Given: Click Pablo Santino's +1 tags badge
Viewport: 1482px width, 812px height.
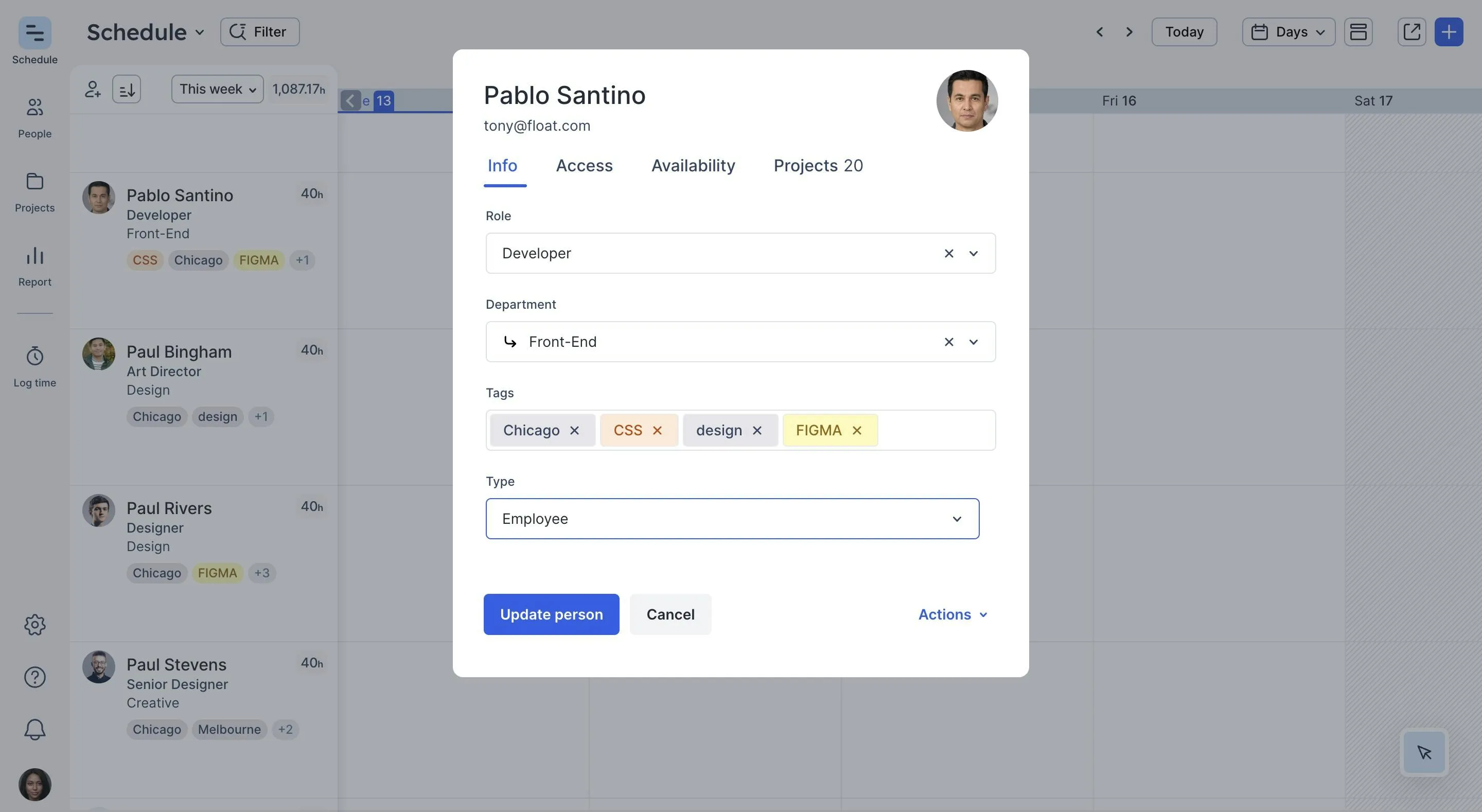Looking at the screenshot, I should pos(302,260).
